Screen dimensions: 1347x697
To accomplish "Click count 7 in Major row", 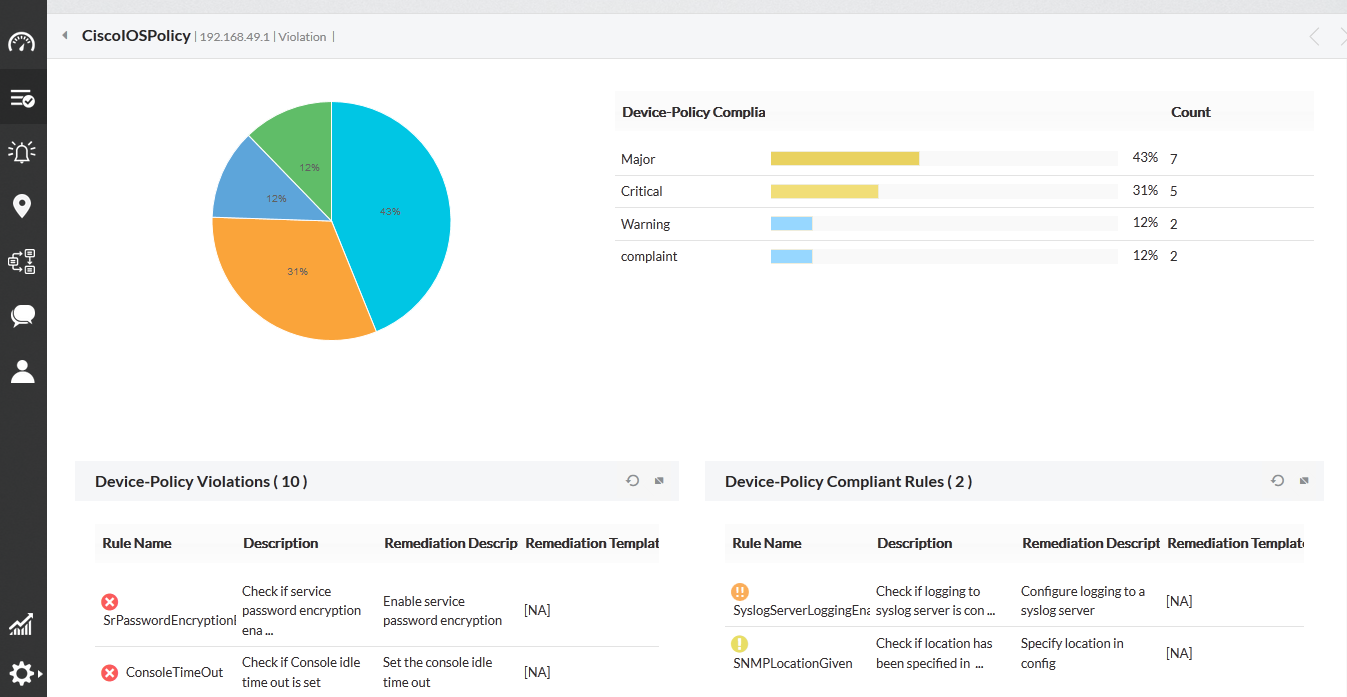I will [1174, 159].
